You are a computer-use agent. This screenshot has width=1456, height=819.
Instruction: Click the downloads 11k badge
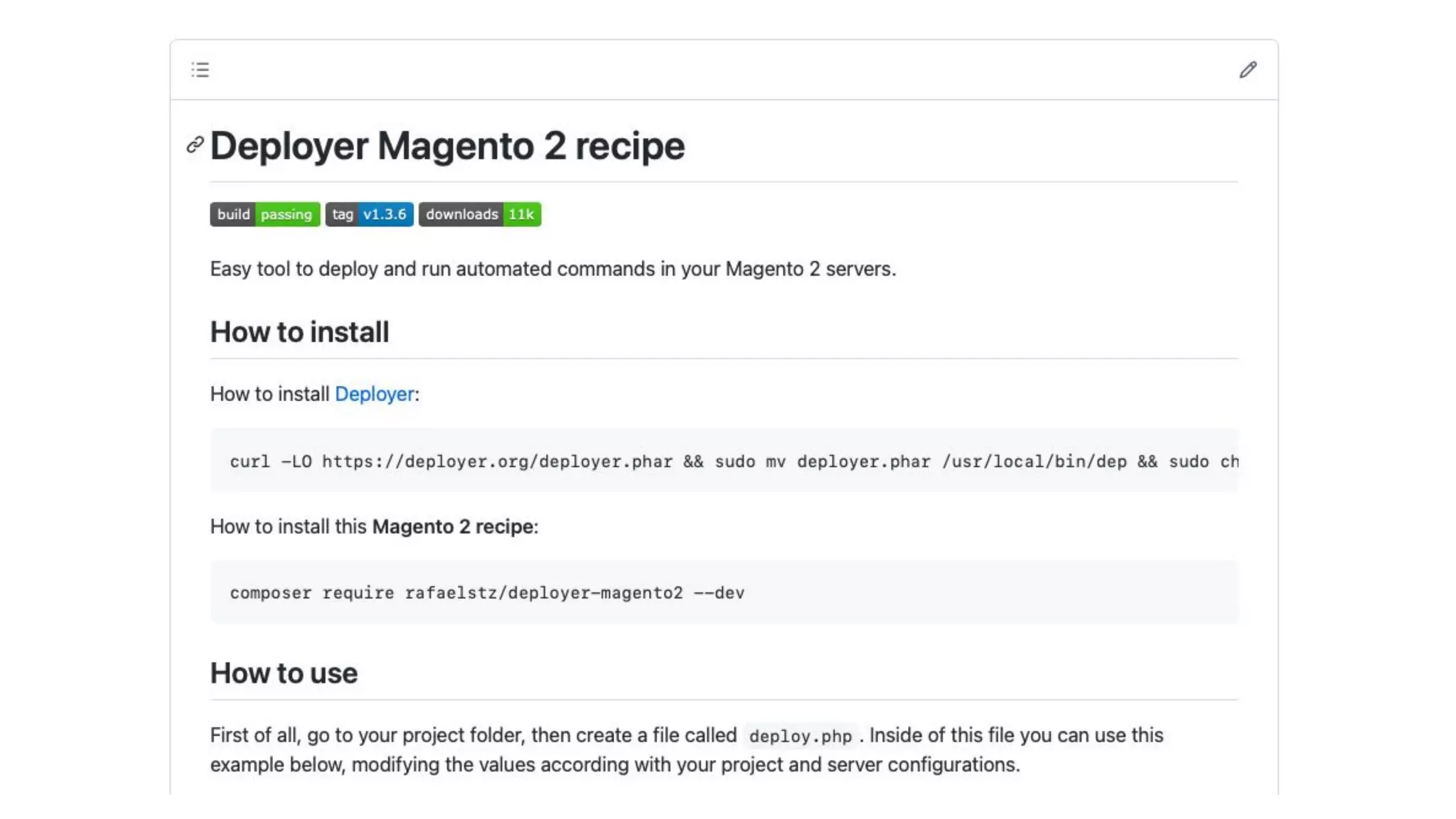tap(479, 215)
